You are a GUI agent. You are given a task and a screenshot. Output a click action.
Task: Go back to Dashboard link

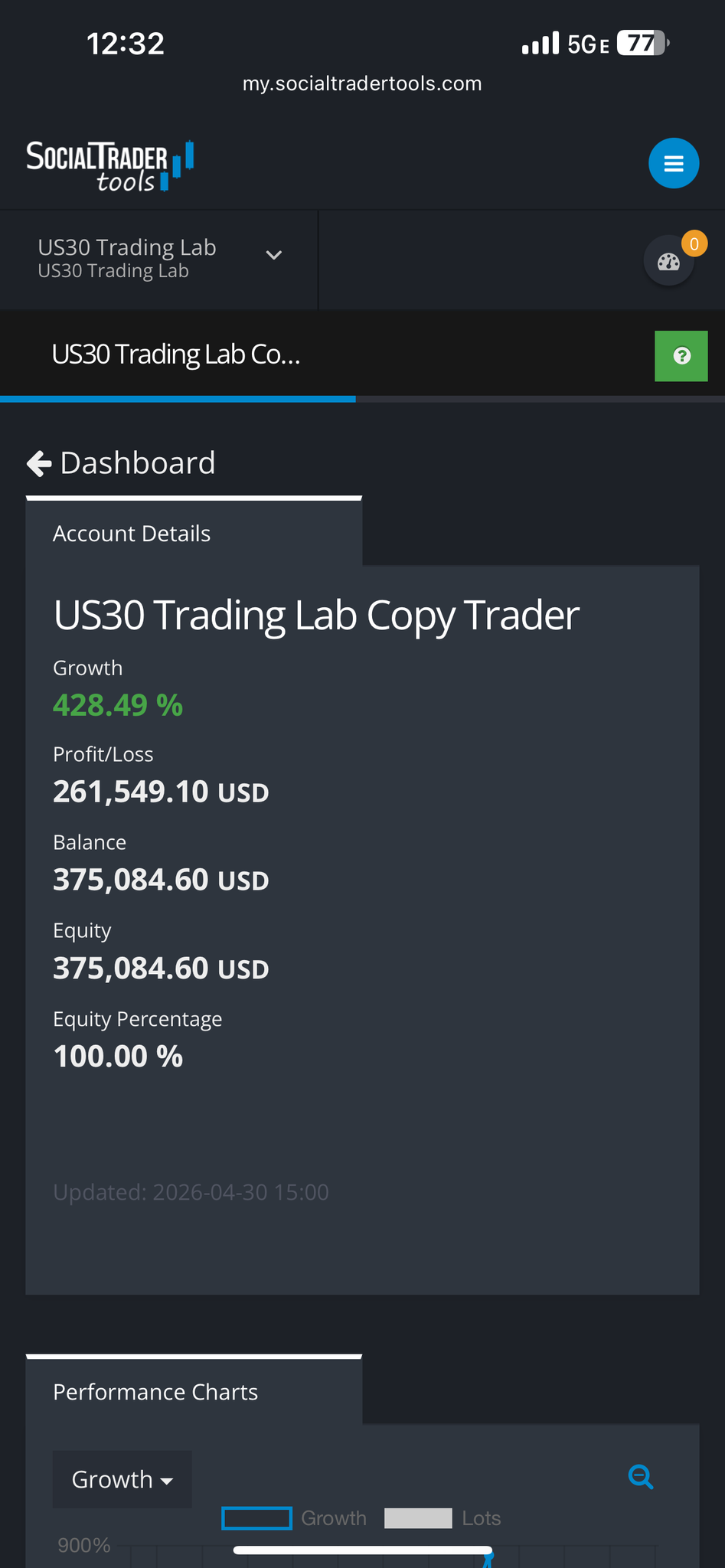pos(138,463)
